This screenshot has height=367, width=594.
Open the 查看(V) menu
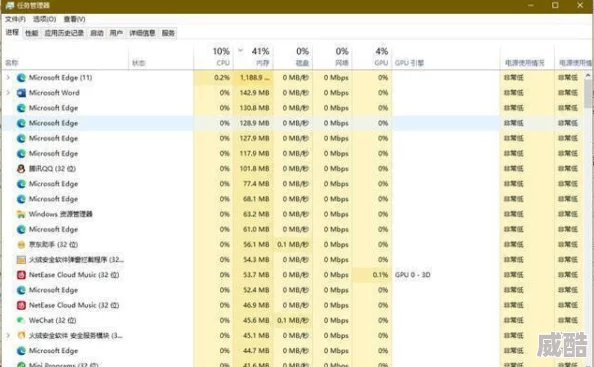pyautogui.click(x=74, y=19)
